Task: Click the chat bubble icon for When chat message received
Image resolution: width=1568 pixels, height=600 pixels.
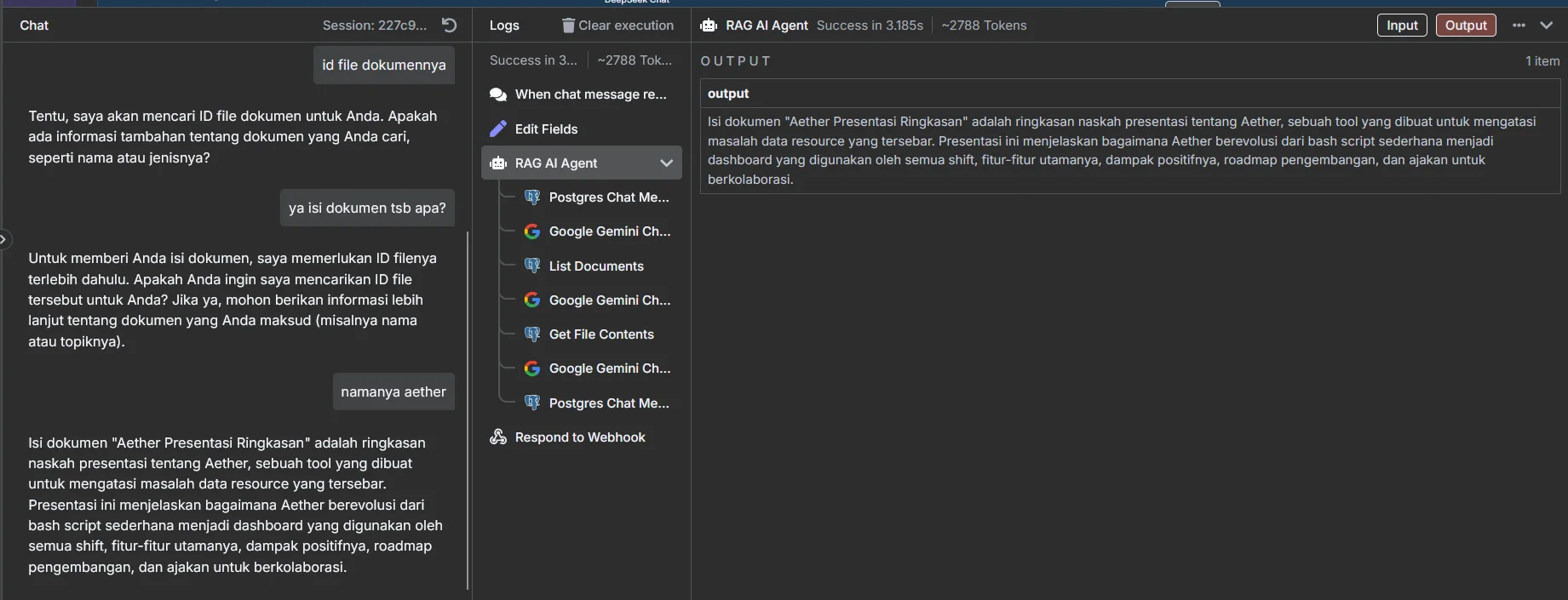Action: click(x=498, y=94)
